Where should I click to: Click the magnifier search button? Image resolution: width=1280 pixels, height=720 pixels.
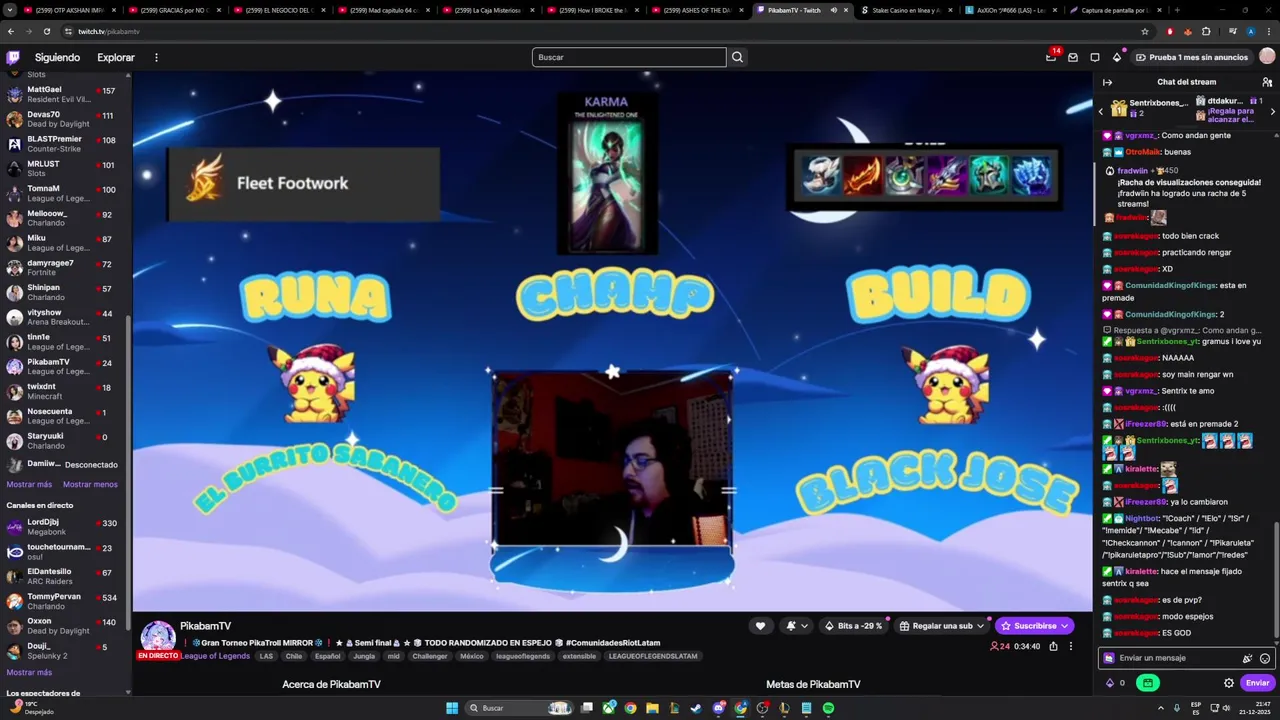[737, 57]
